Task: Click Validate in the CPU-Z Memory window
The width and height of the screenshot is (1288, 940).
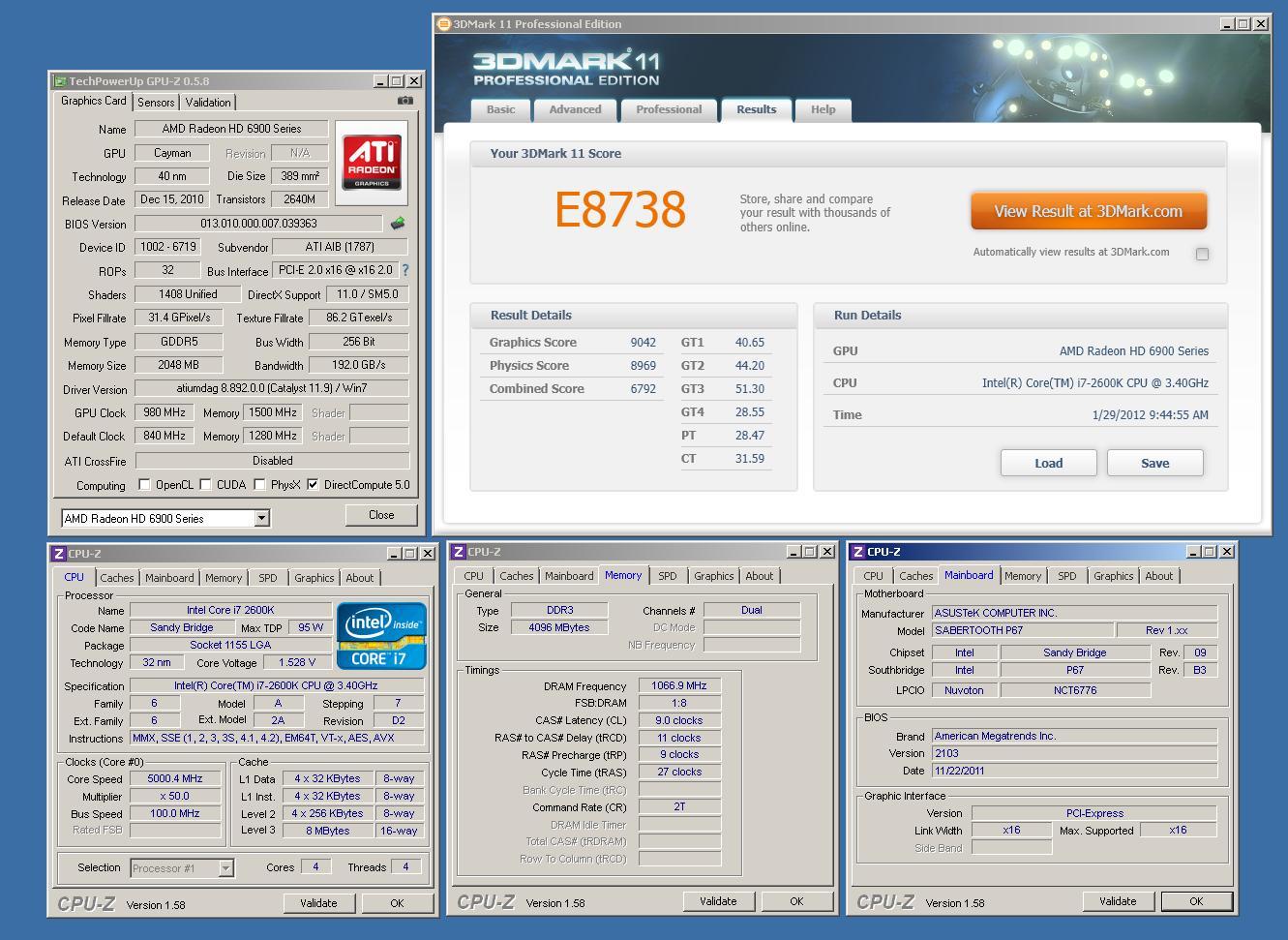Action: (718, 901)
